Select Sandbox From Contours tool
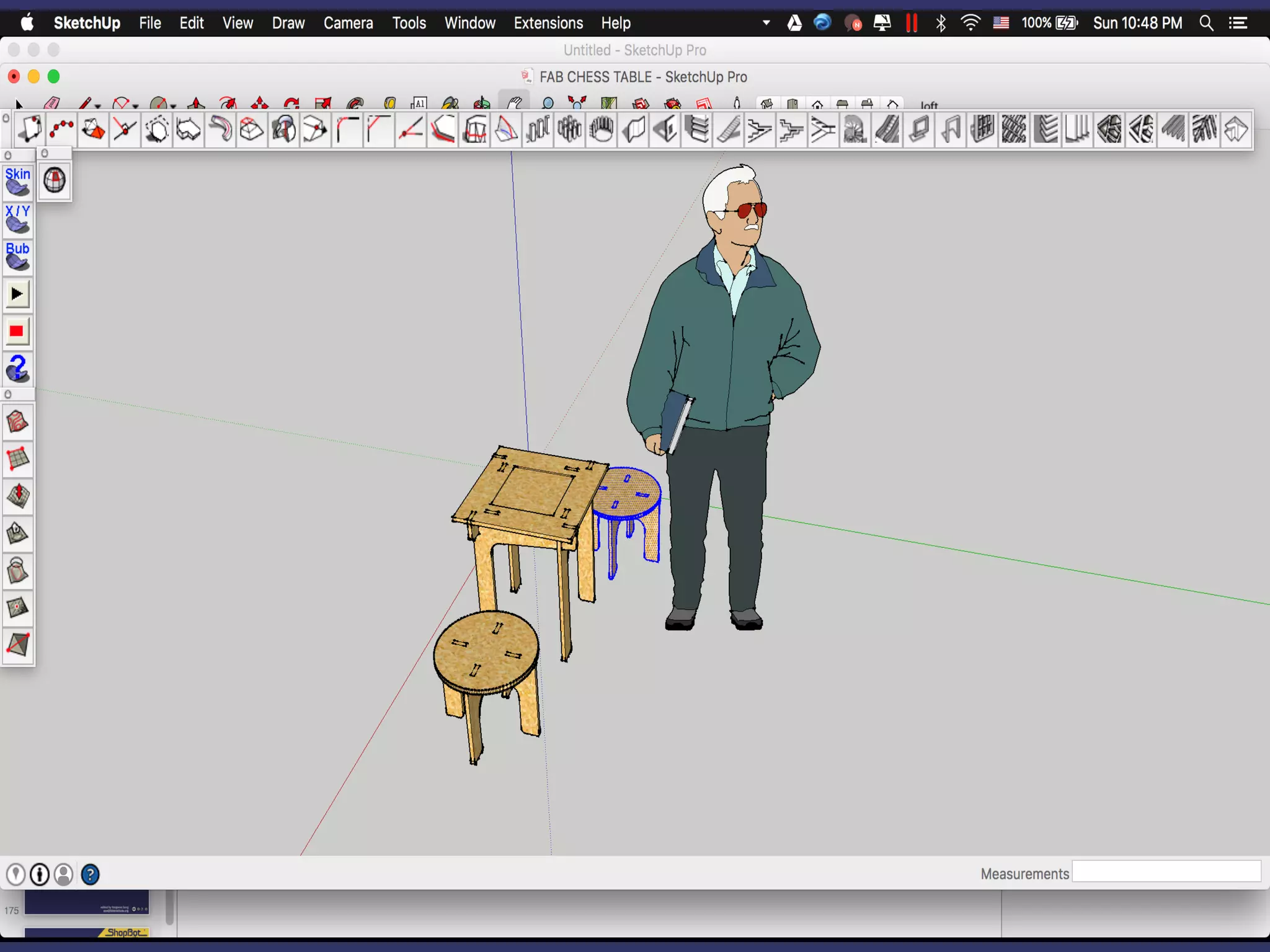1270x952 pixels. [17, 422]
